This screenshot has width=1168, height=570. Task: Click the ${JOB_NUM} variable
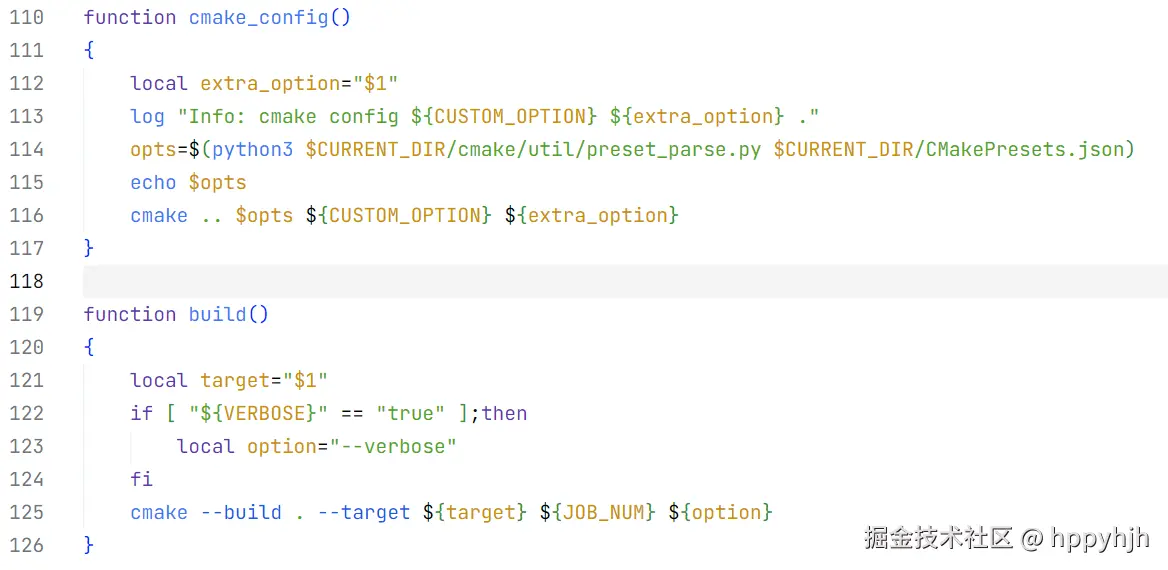[x=597, y=512]
